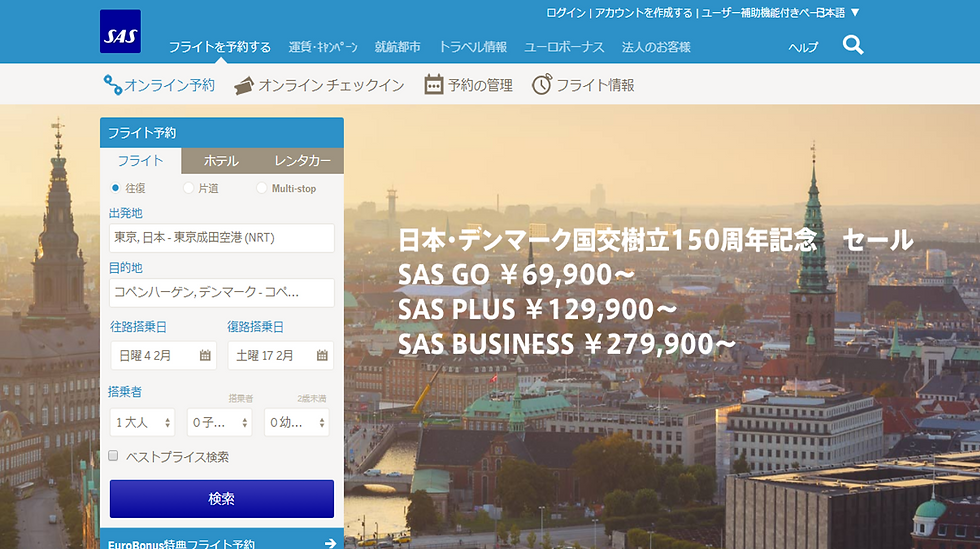Expand the 日本語 language dropdown

point(838,13)
